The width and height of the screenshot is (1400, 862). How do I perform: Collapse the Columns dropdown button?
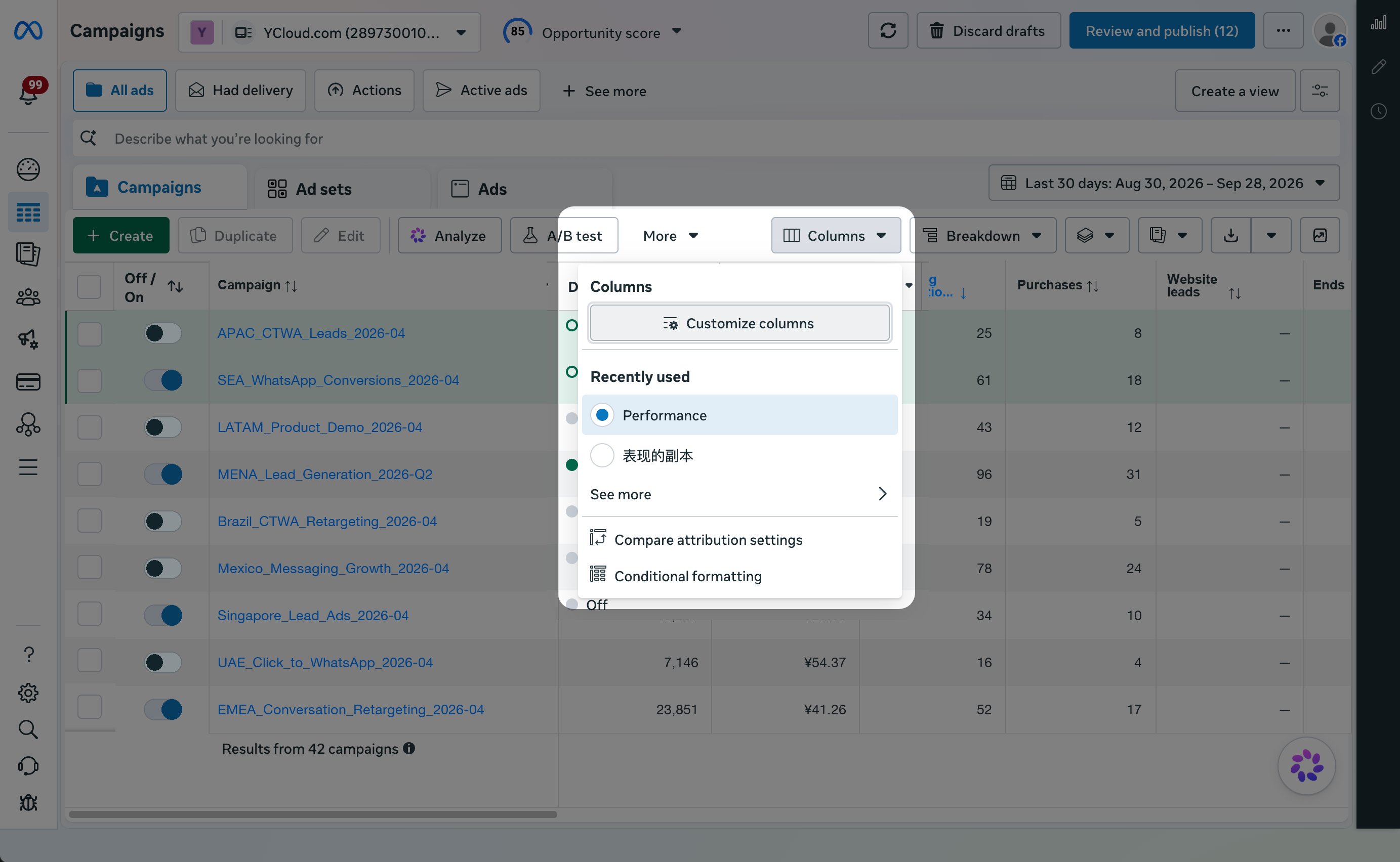point(836,235)
